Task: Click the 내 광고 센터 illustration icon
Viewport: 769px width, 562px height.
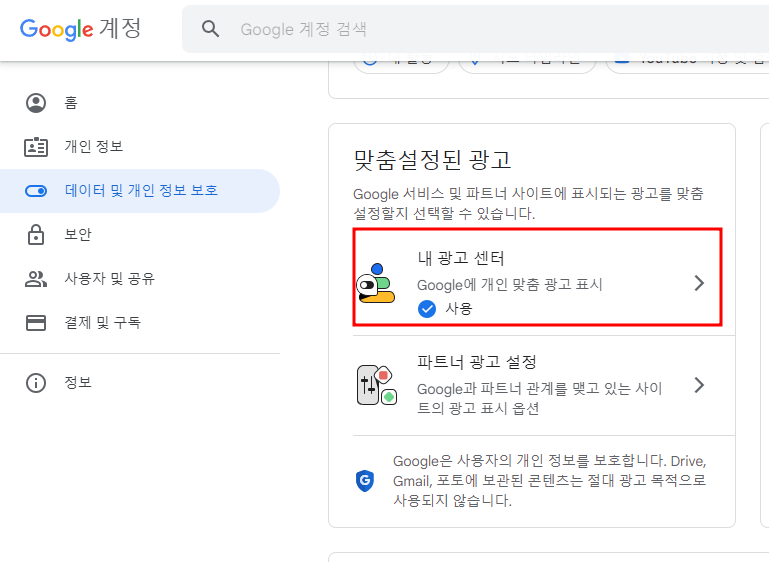Action: 376,283
